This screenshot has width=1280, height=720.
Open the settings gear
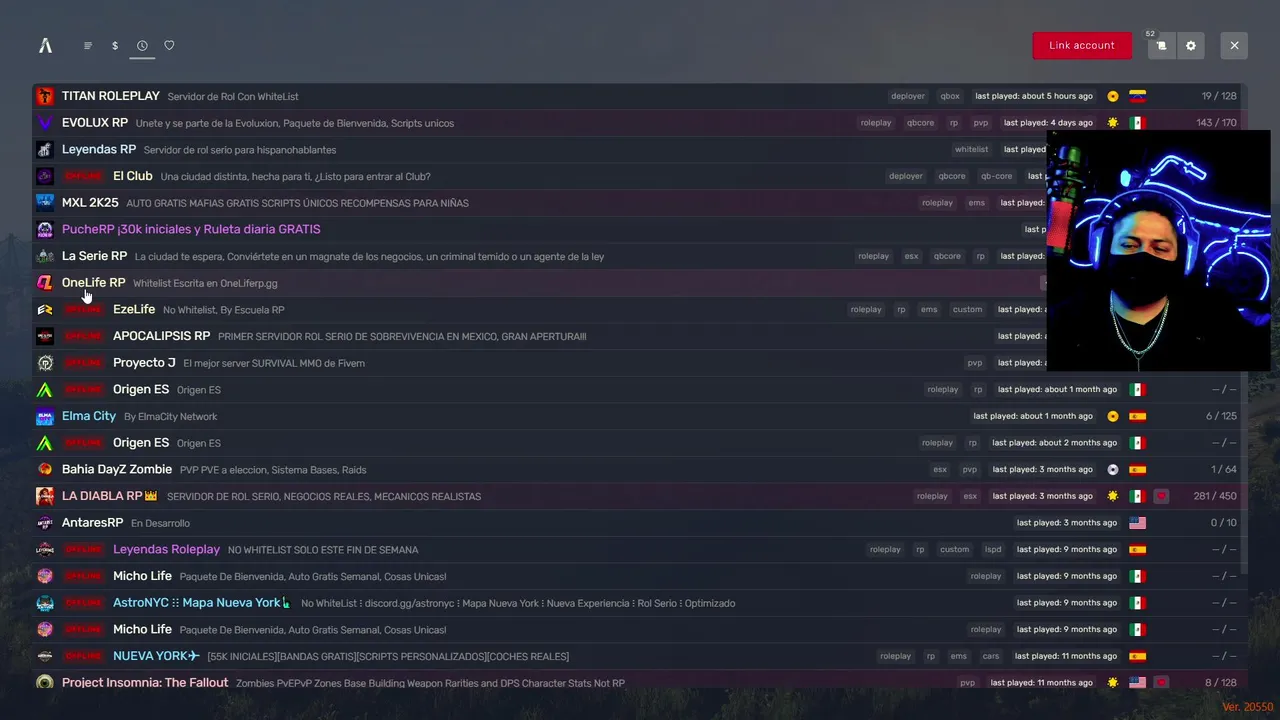1190,45
